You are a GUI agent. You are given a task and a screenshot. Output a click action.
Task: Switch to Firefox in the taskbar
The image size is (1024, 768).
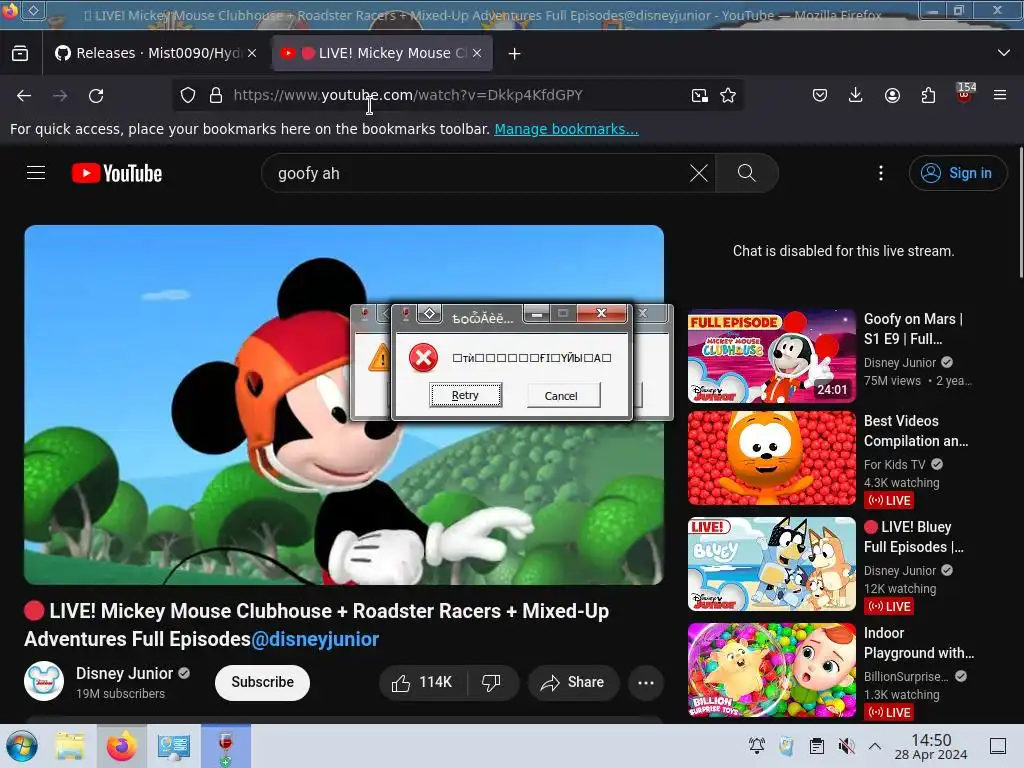click(121, 746)
